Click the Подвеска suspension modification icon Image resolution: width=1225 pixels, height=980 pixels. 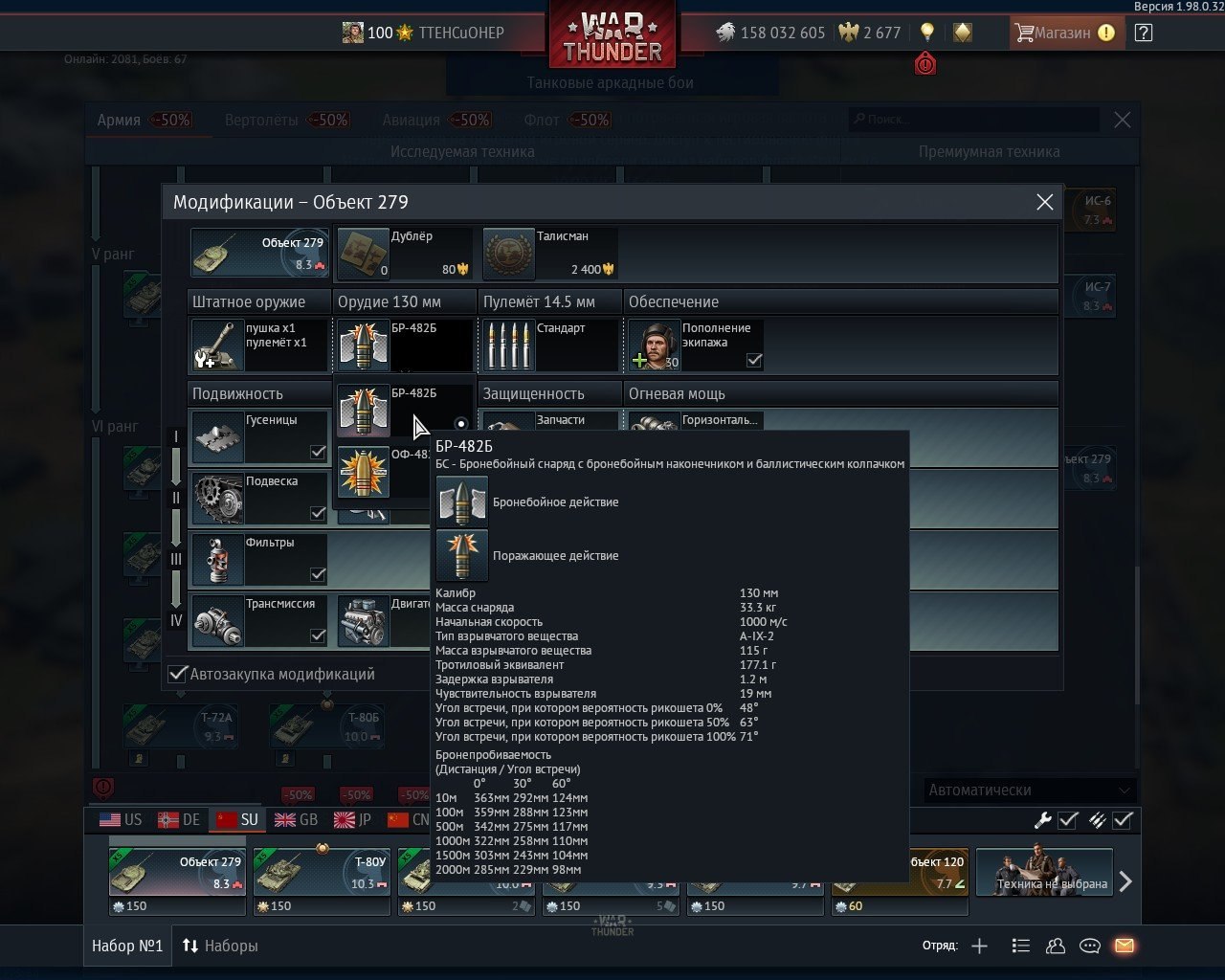(218, 498)
